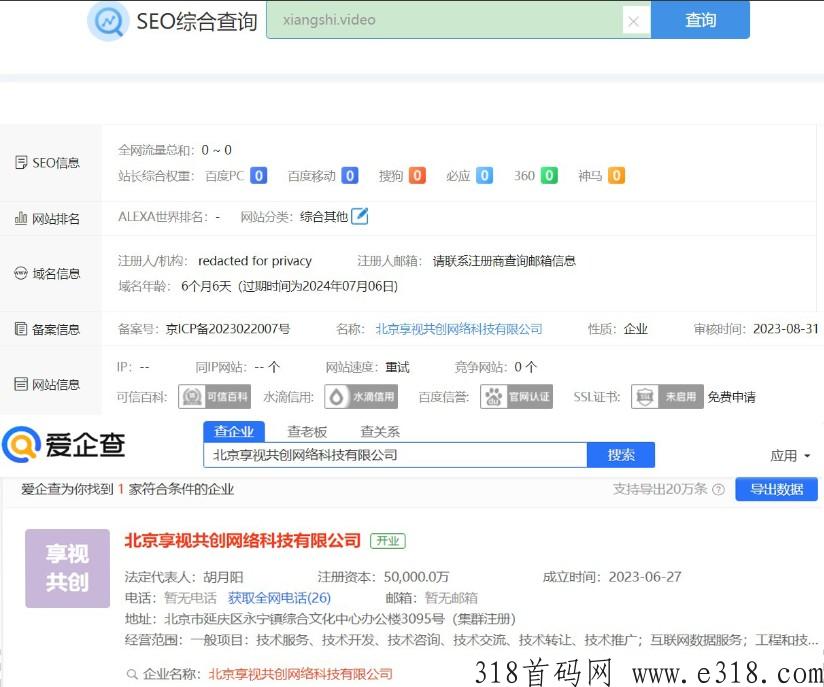Click the 网站排名 bar chart icon
824x687 pixels.
tap(20, 218)
